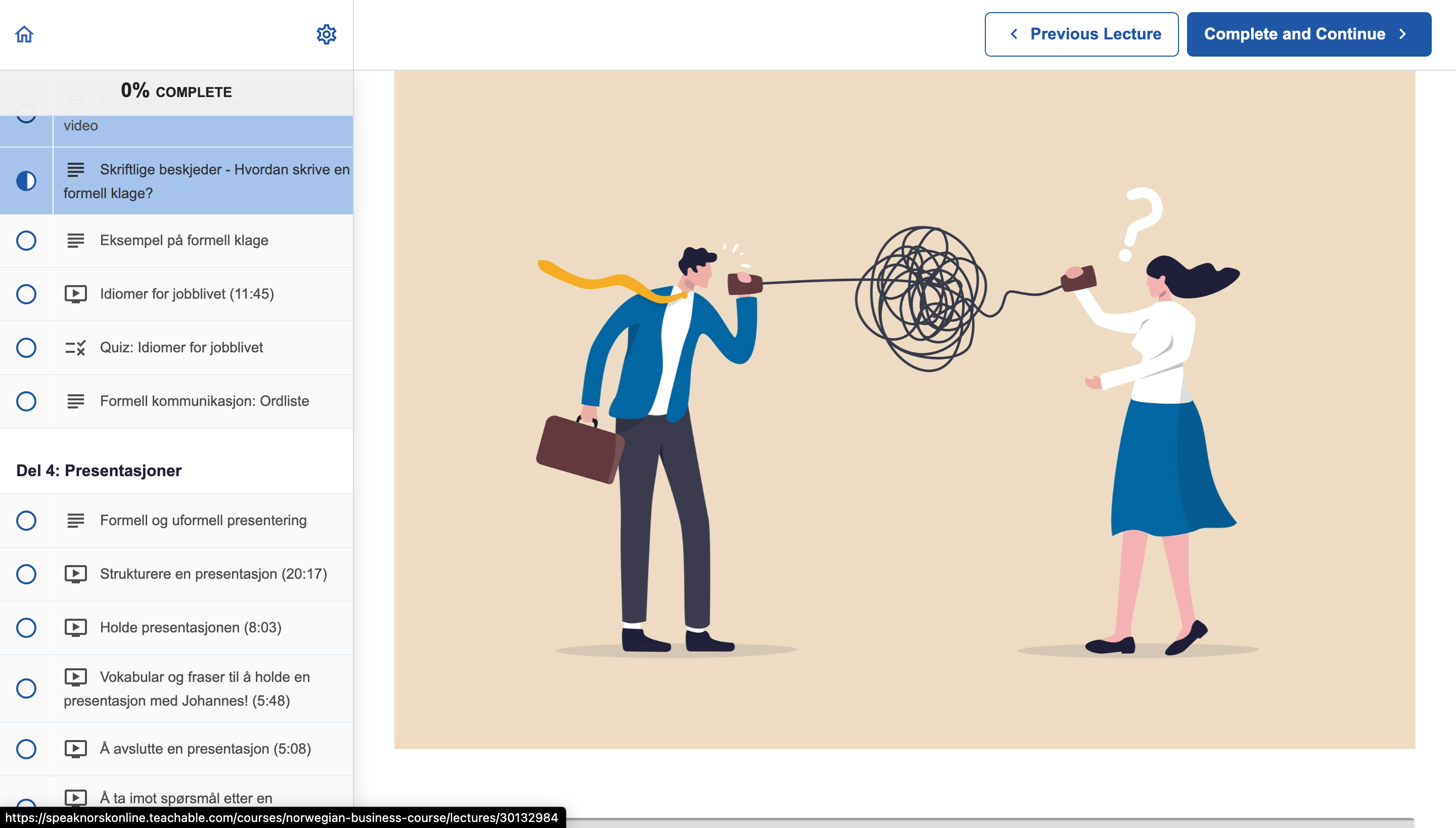Open Quiz: Idiomer for jobblivet

[x=176, y=347]
